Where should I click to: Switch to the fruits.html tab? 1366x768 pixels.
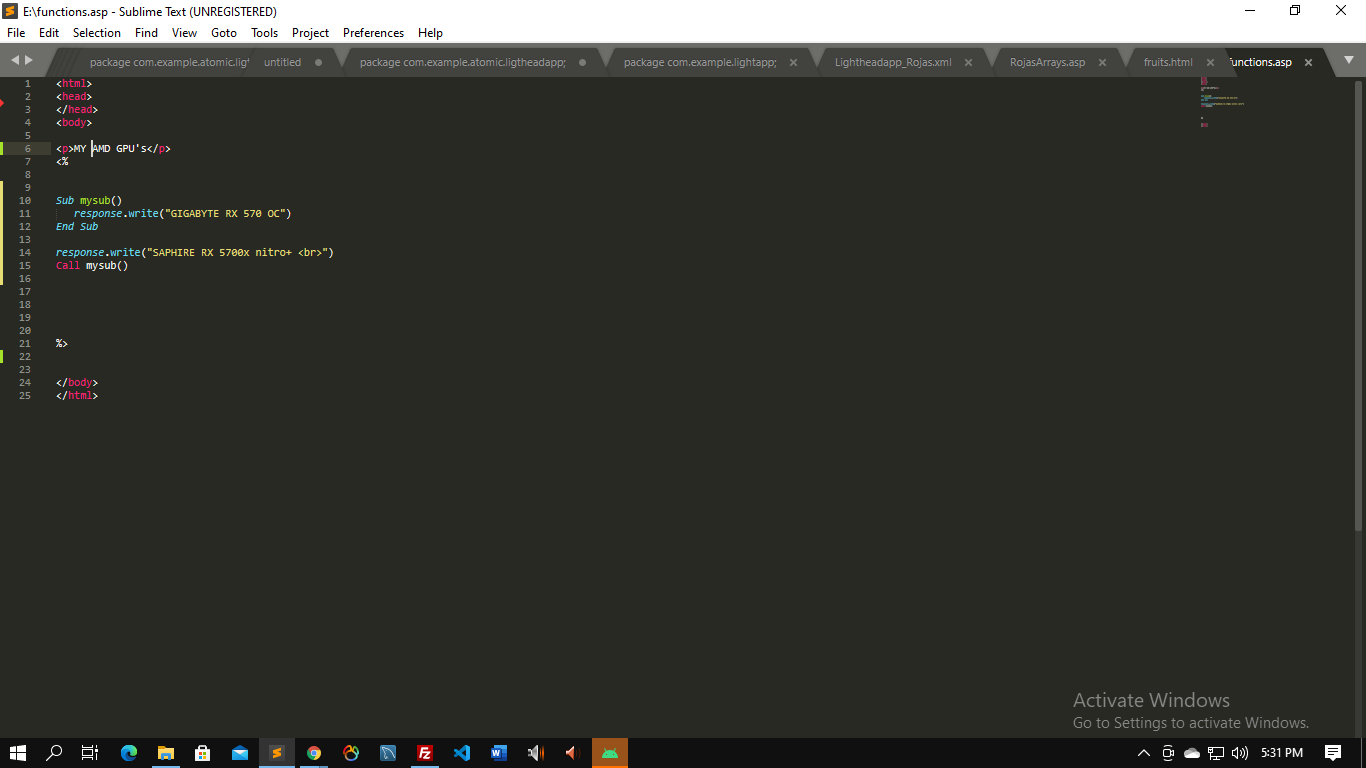pos(1167,62)
